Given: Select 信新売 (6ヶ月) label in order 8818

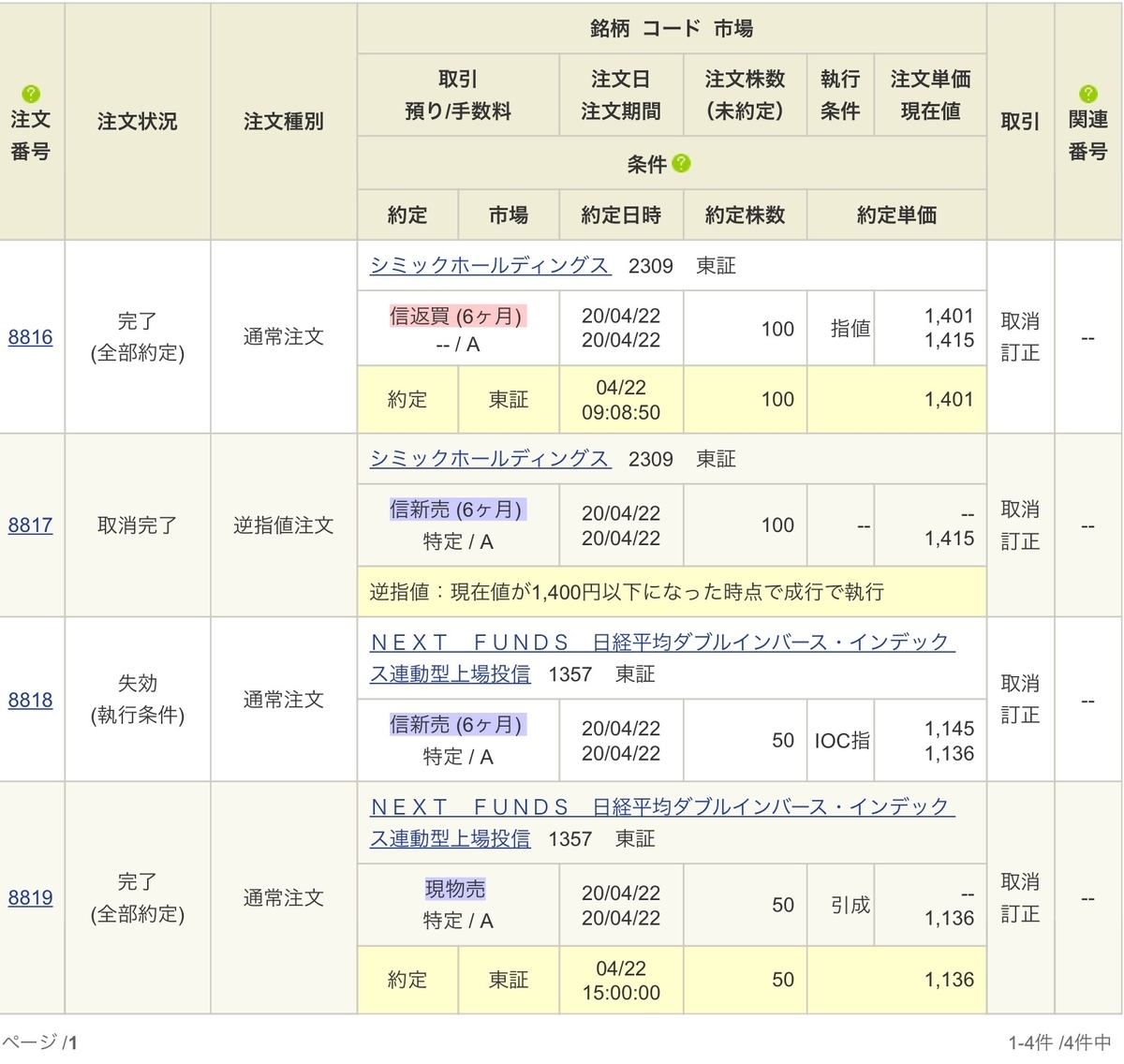Looking at the screenshot, I should point(457,725).
